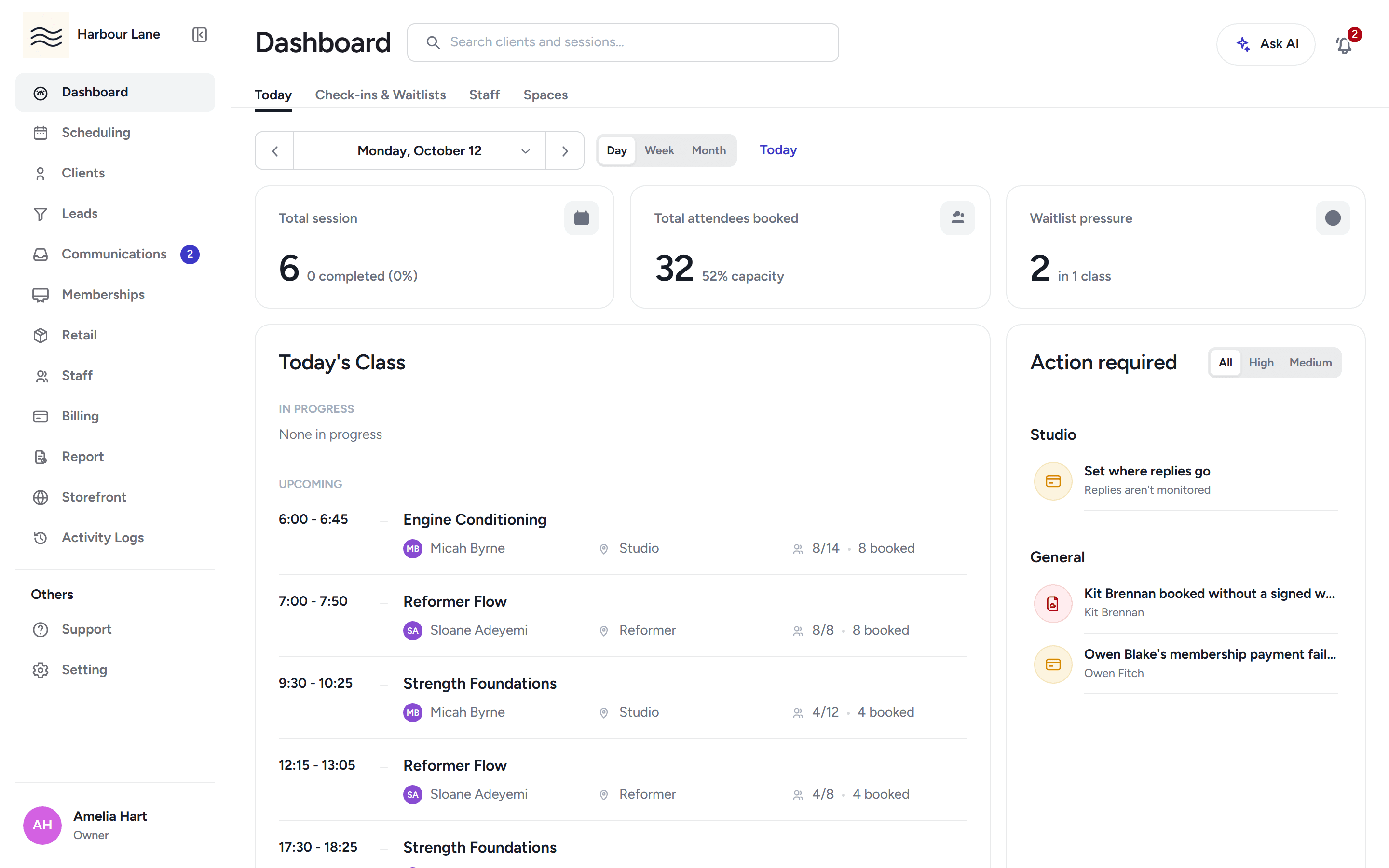
Task: Open Communications inbox in sidebar
Action: point(115,254)
